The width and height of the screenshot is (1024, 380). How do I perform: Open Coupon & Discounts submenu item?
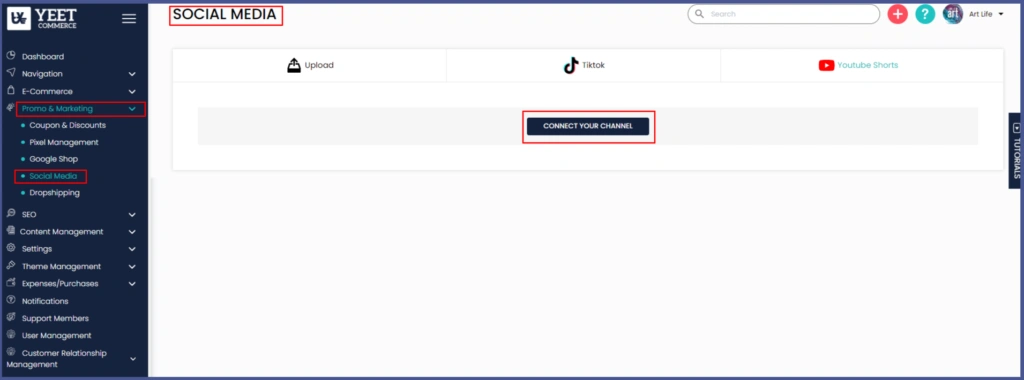tap(67, 125)
